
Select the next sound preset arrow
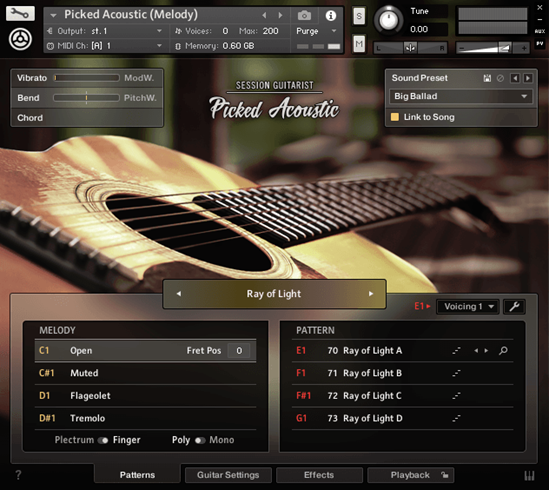click(x=528, y=78)
